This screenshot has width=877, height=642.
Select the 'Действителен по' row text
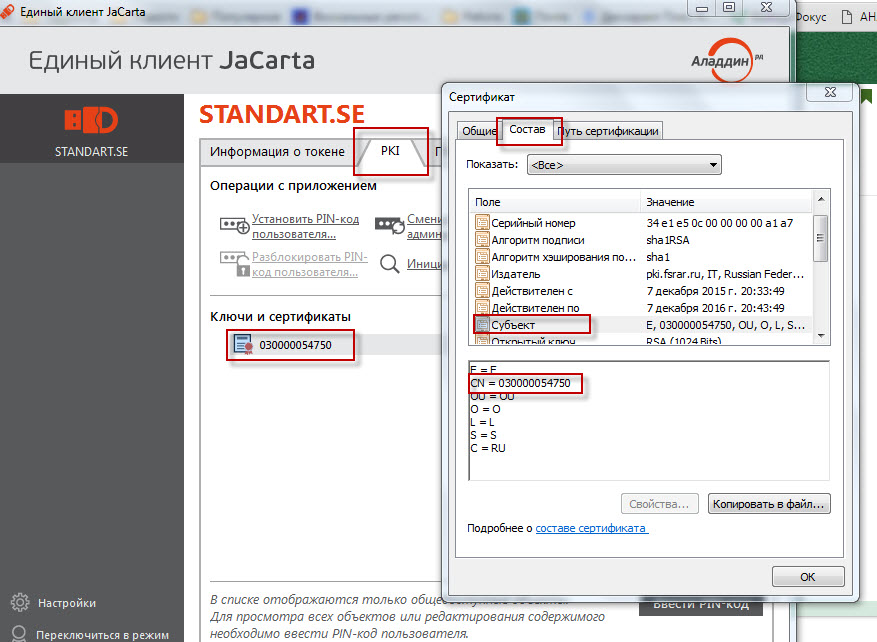(535, 308)
